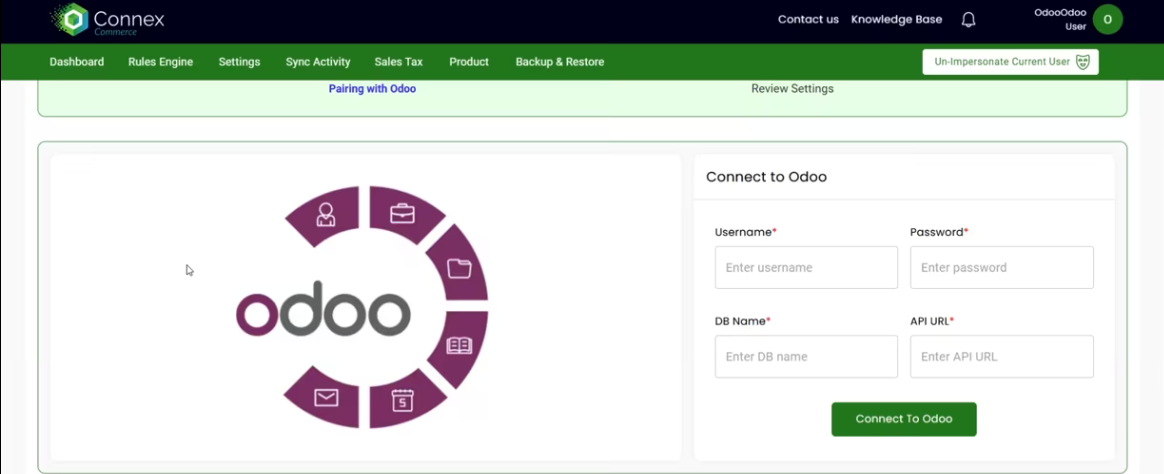Focus the Enter username field
The height and width of the screenshot is (474, 1164).
point(806,267)
